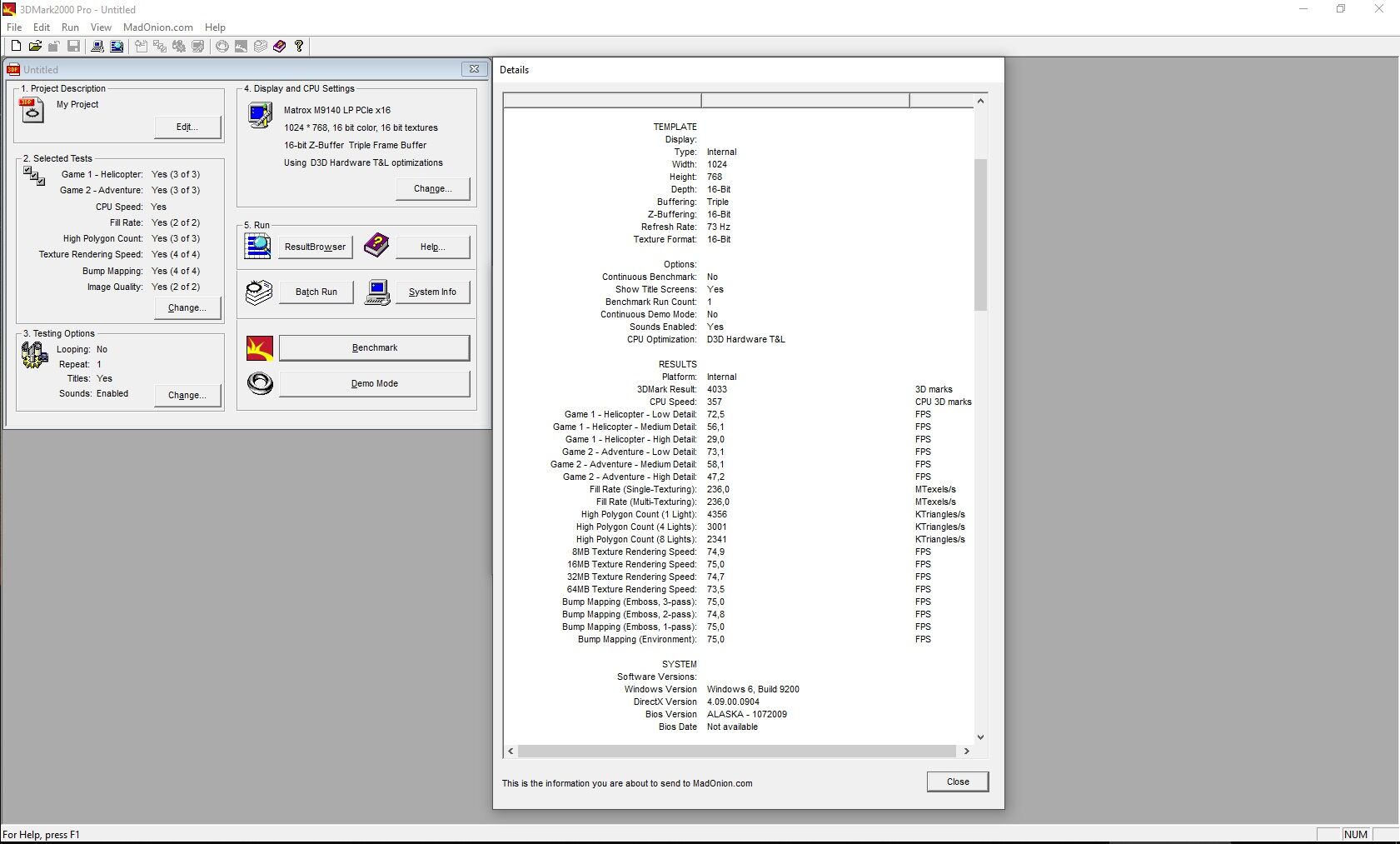The image size is (1400, 844).
Task: Click 'ALASKA - 1072009' Bios Version value
Action: pos(747,714)
